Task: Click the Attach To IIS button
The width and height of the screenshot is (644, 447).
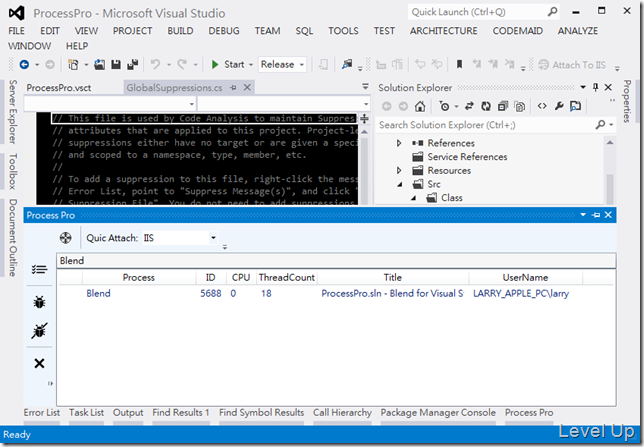Action: click(x=572, y=65)
